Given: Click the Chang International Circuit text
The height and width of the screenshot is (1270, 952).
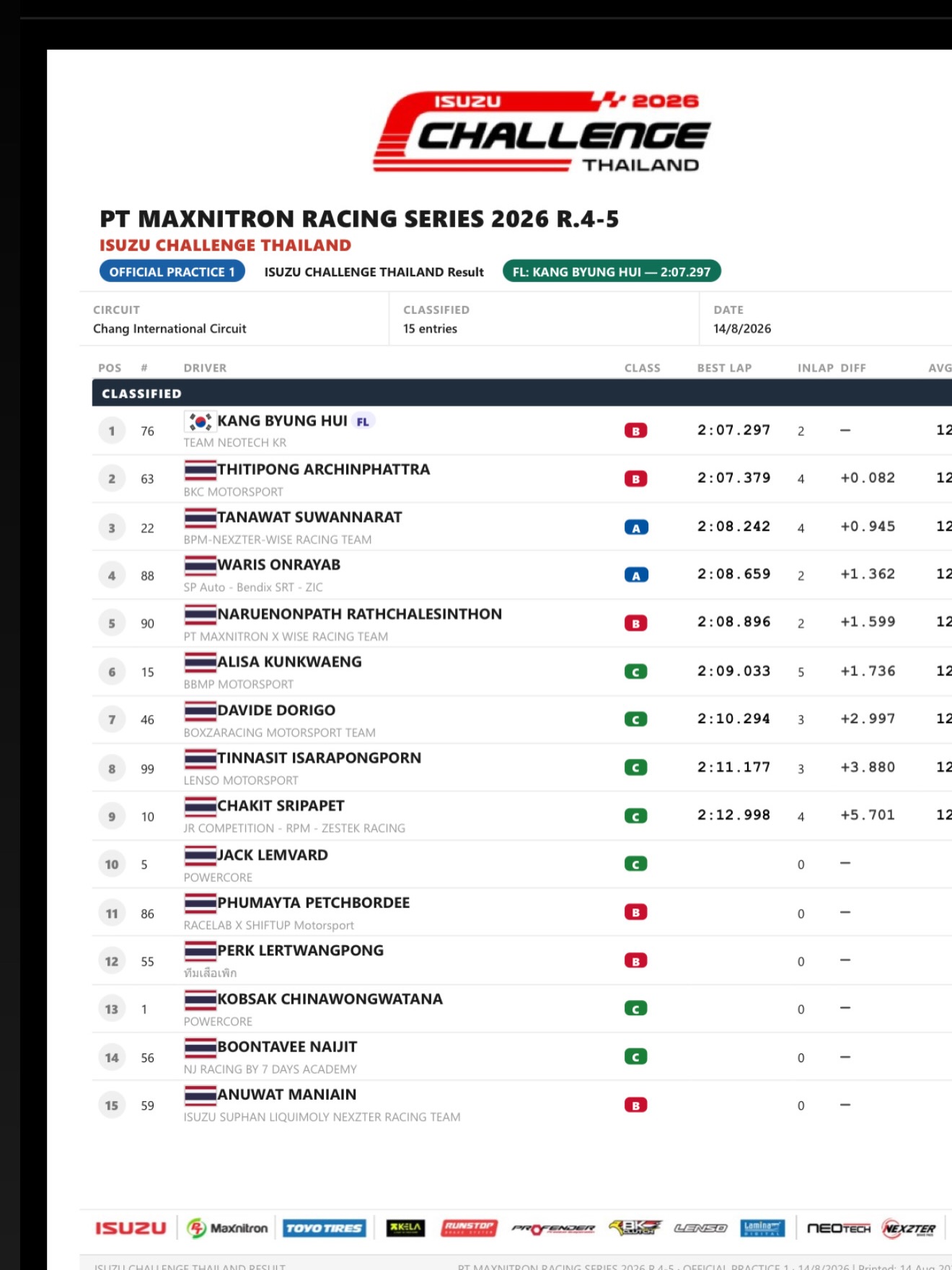Looking at the screenshot, I should [169, 329].
